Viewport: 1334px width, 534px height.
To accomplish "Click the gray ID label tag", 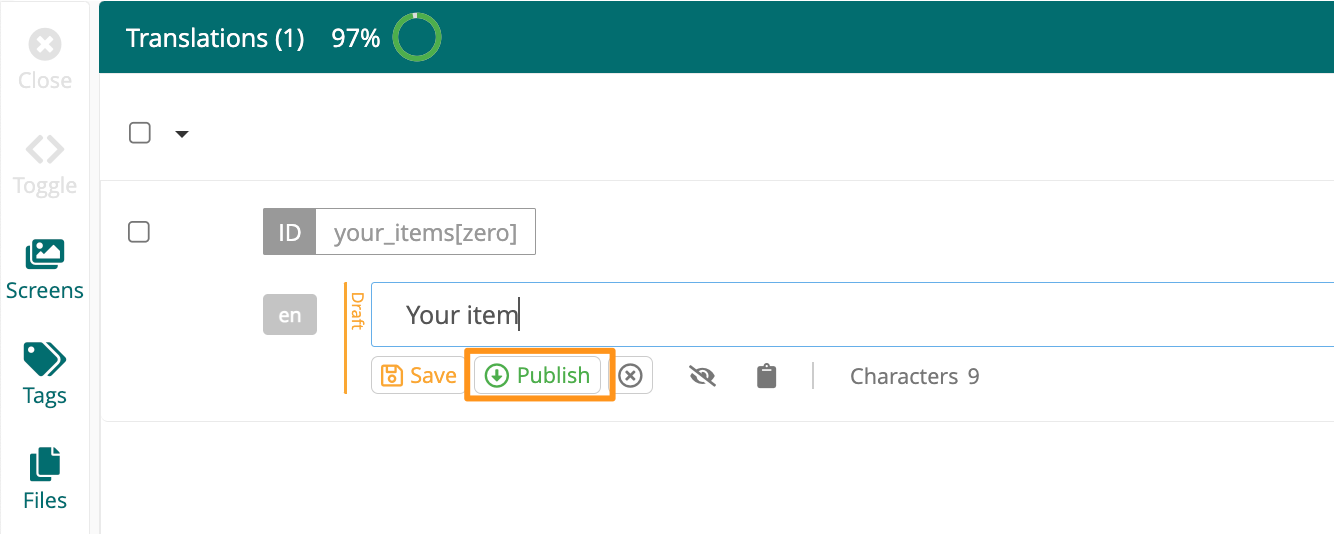I will tap(290, 232).
